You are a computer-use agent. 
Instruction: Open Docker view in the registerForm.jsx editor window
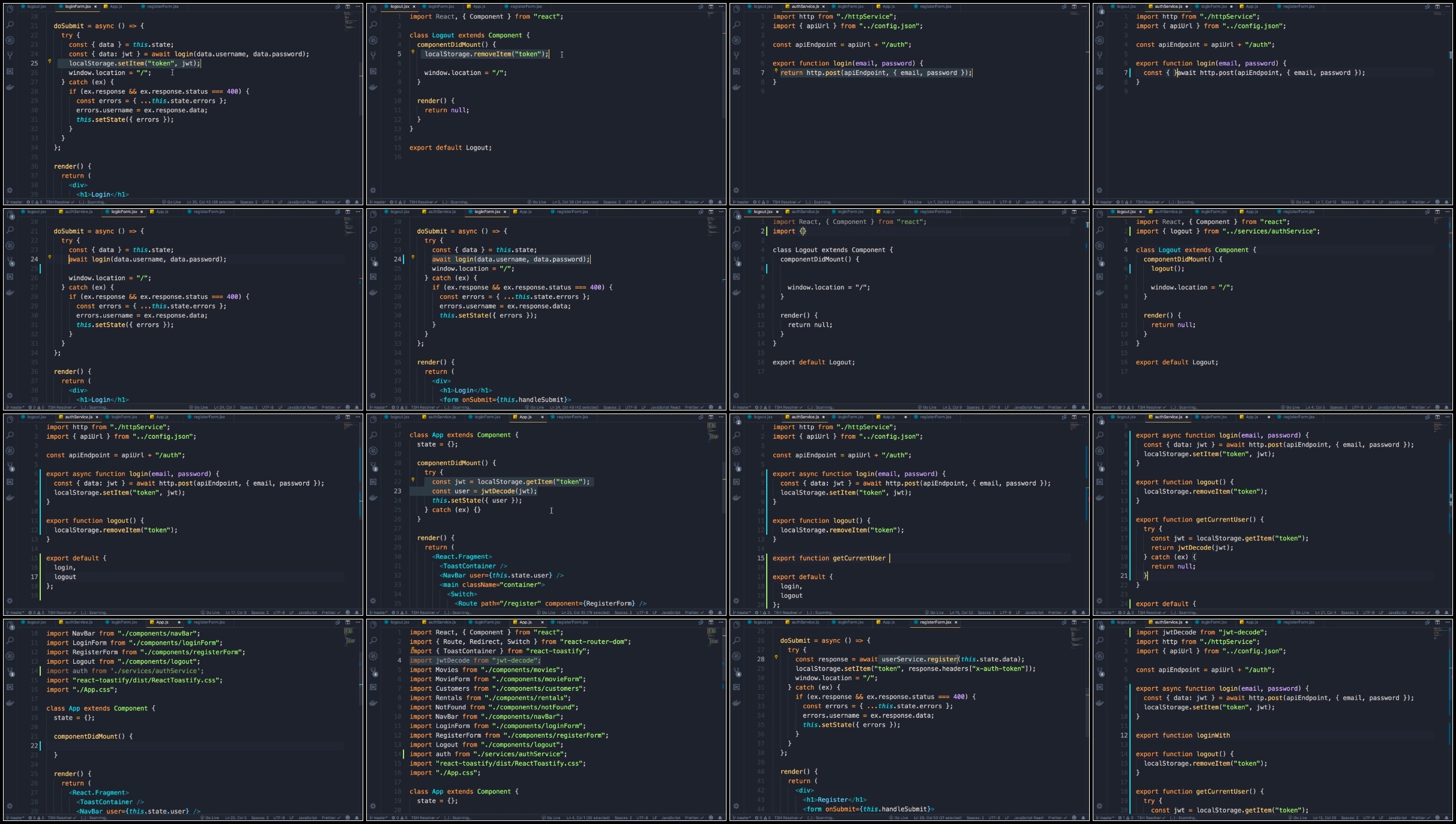coord(737,703)
